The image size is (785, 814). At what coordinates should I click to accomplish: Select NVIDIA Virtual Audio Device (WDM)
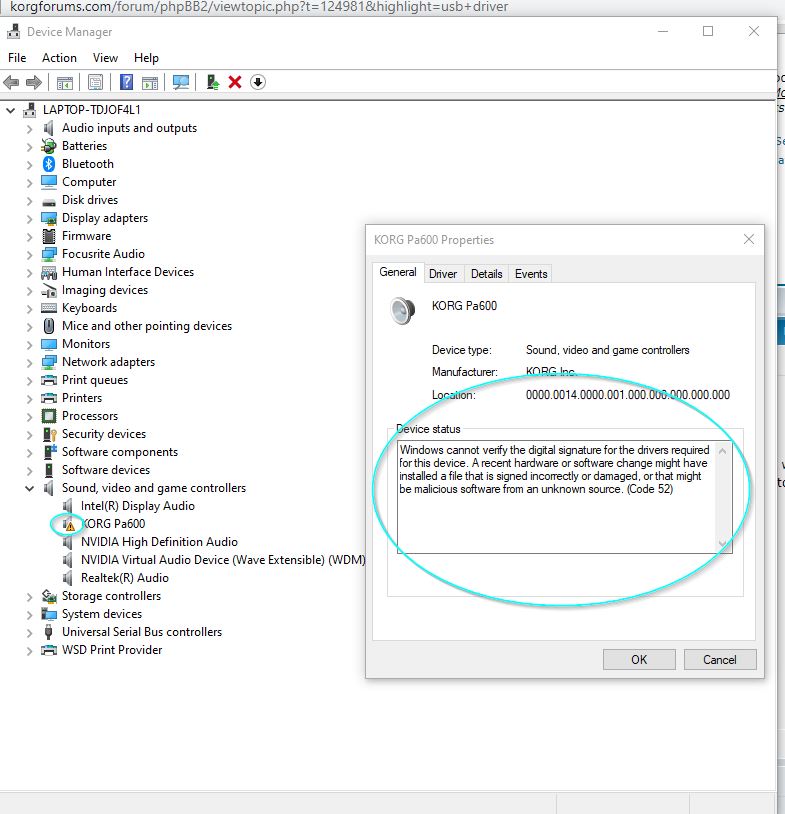pos(223,560)
